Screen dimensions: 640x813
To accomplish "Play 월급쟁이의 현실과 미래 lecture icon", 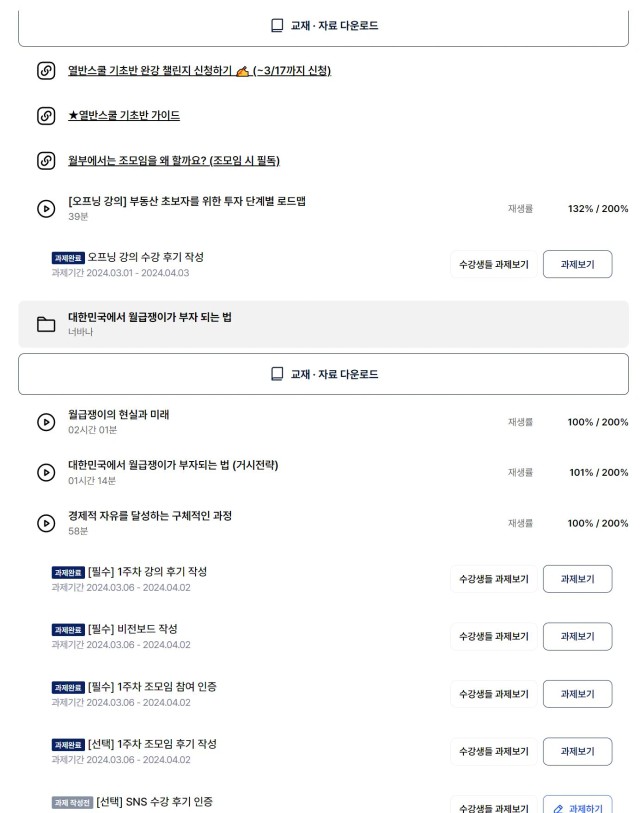I will tap(46, 422).
